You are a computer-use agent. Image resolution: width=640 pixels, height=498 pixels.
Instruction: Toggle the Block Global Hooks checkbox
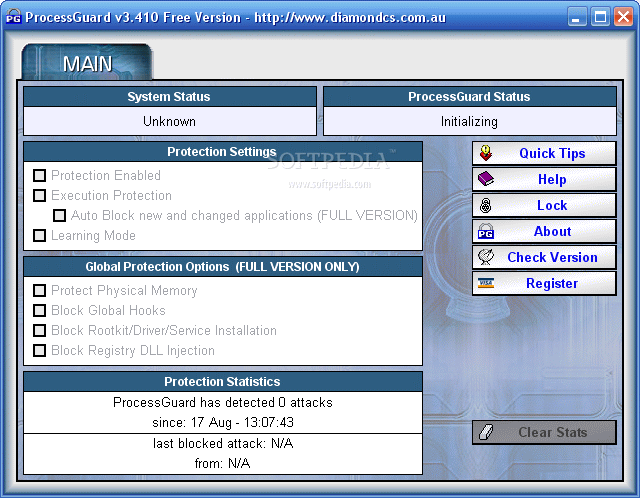coord(40,311)
